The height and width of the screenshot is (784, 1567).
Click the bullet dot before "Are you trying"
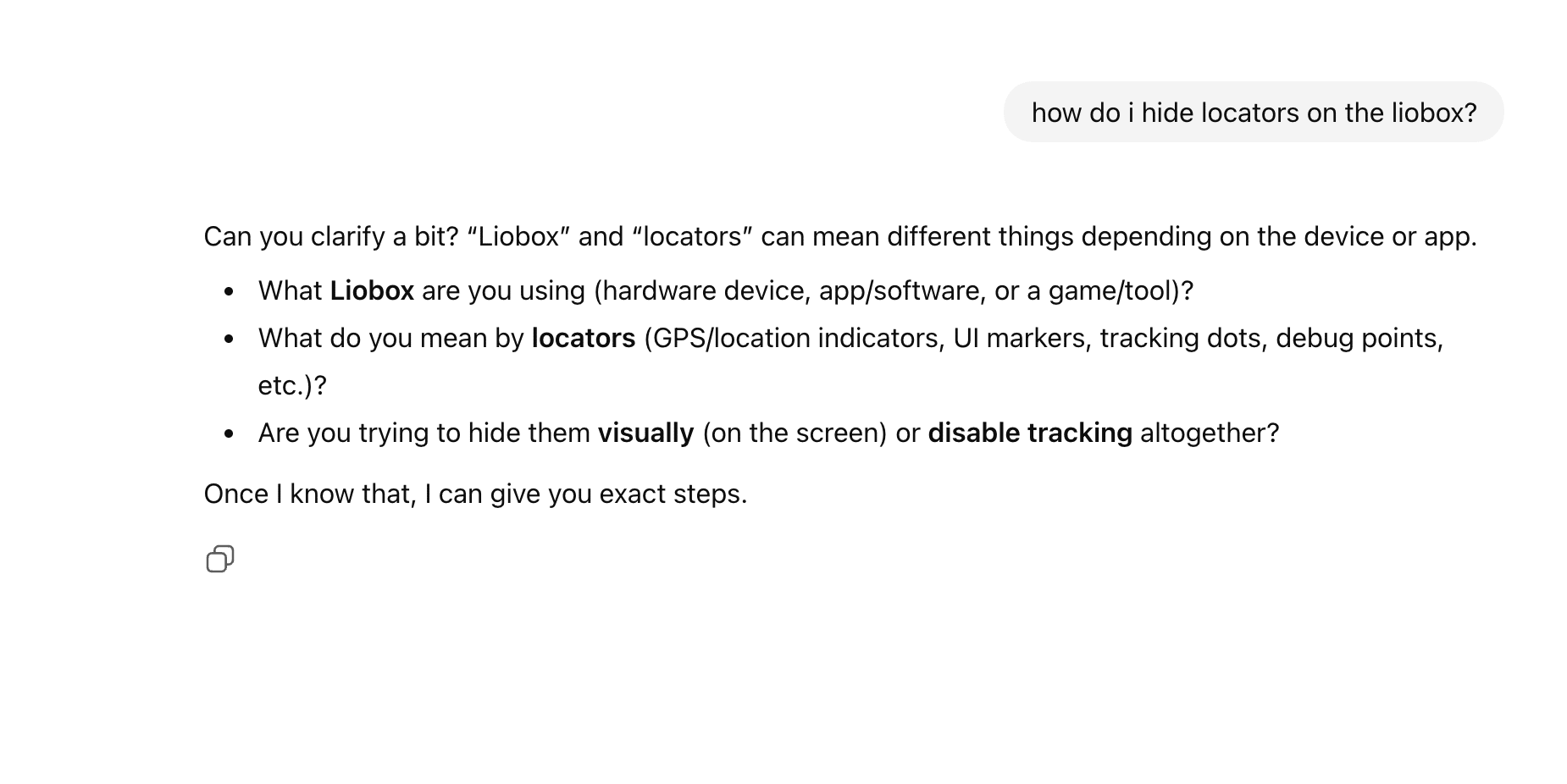(229, 434)
